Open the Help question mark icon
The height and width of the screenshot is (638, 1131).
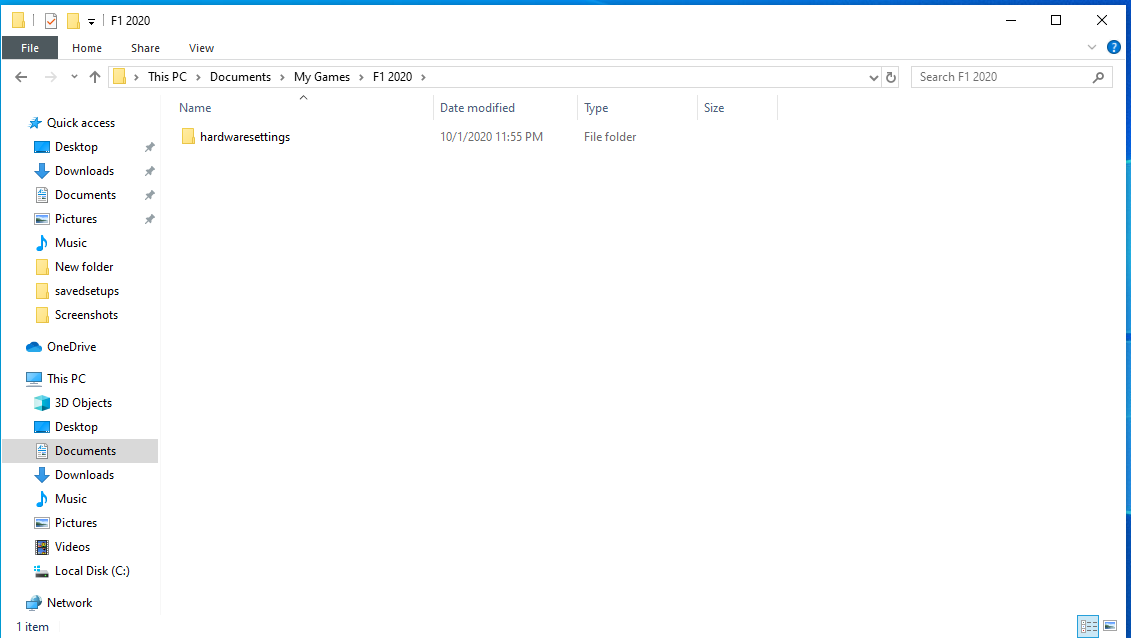click(x=1114, y=48)
